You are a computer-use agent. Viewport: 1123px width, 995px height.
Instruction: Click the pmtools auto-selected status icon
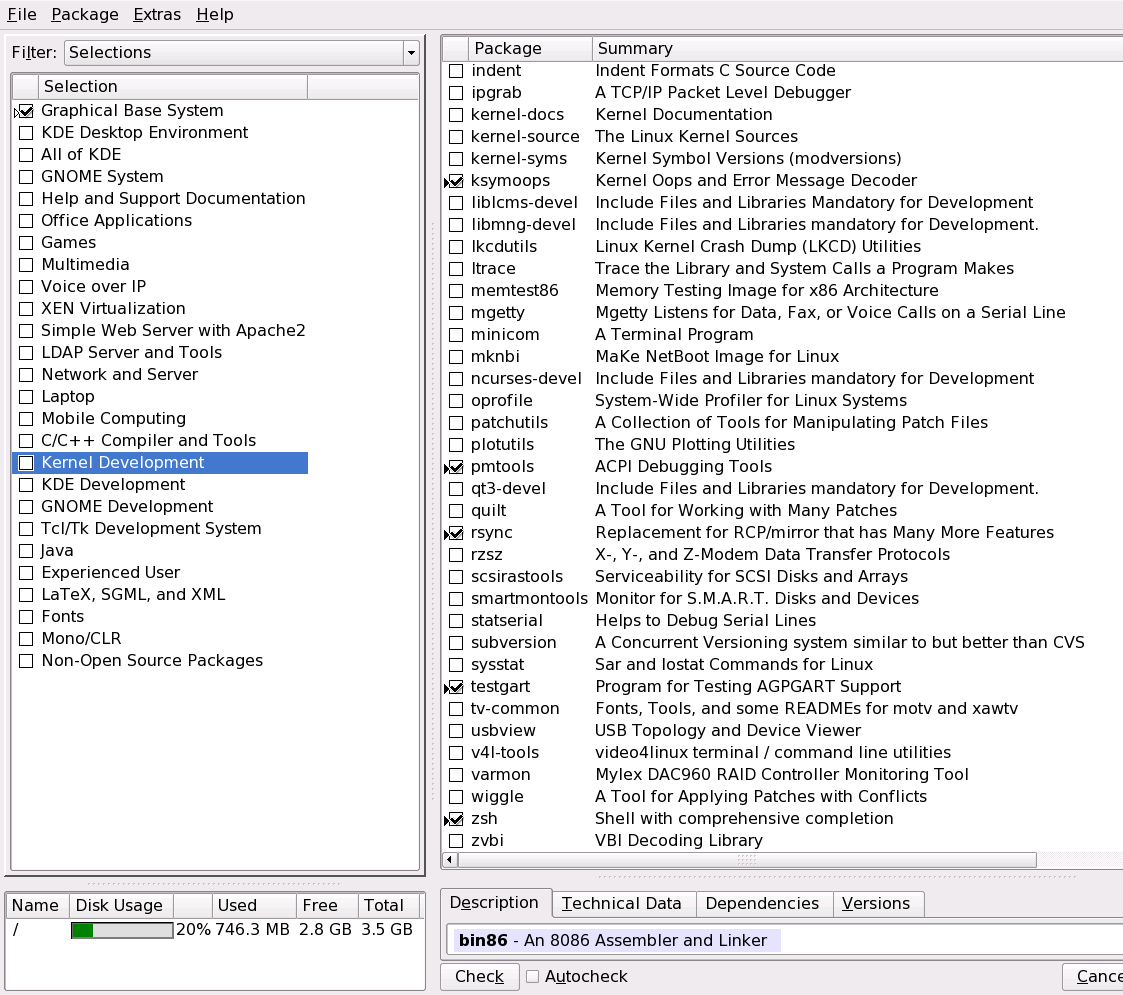(x=455, y=467)
